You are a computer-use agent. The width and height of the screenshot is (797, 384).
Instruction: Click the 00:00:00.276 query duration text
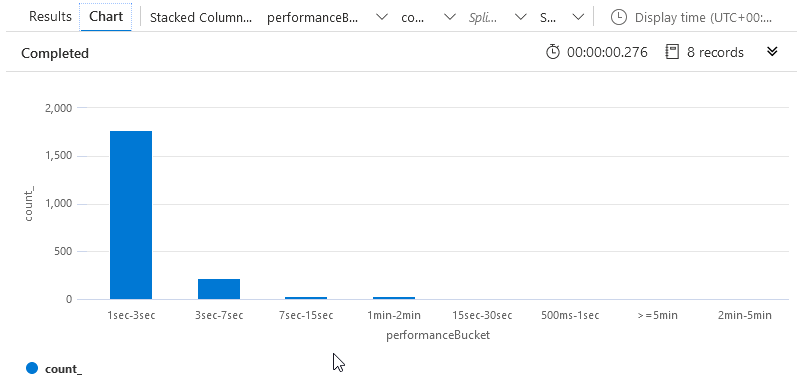point(607,52)
